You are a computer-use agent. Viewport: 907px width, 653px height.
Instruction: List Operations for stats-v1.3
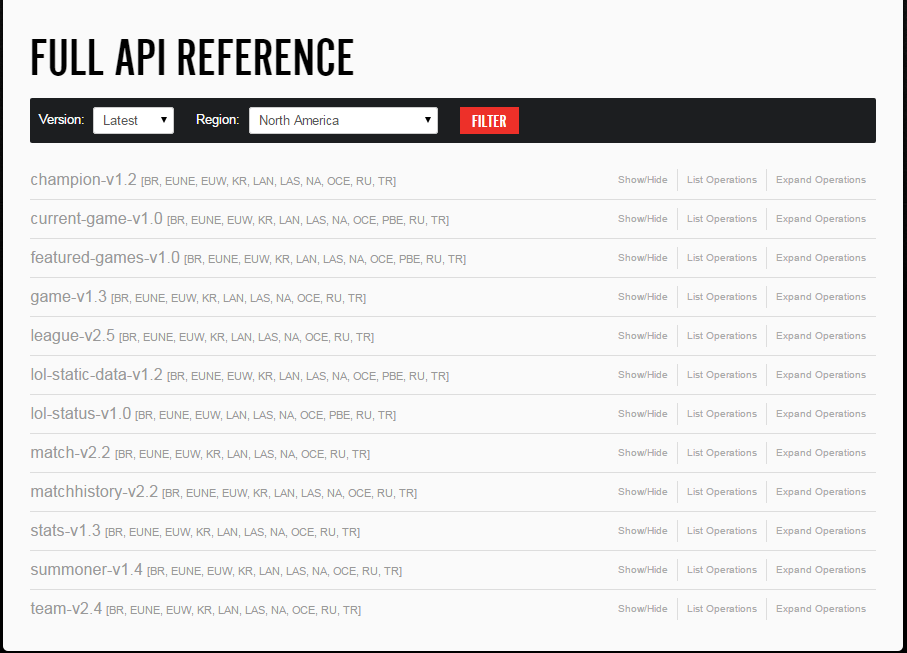tap(722, 530)
